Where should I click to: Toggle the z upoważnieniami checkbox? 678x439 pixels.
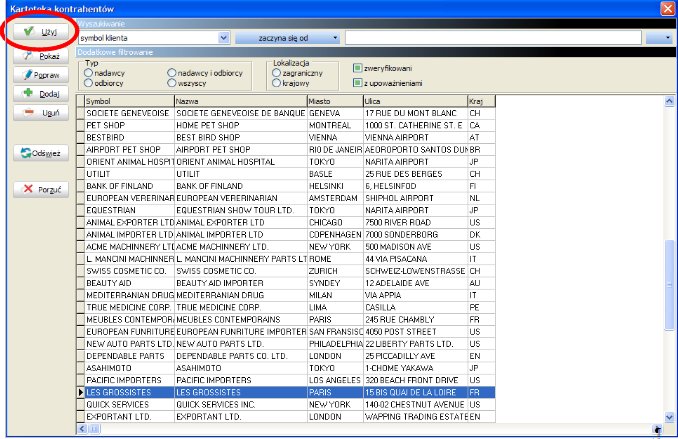point(358,83)
